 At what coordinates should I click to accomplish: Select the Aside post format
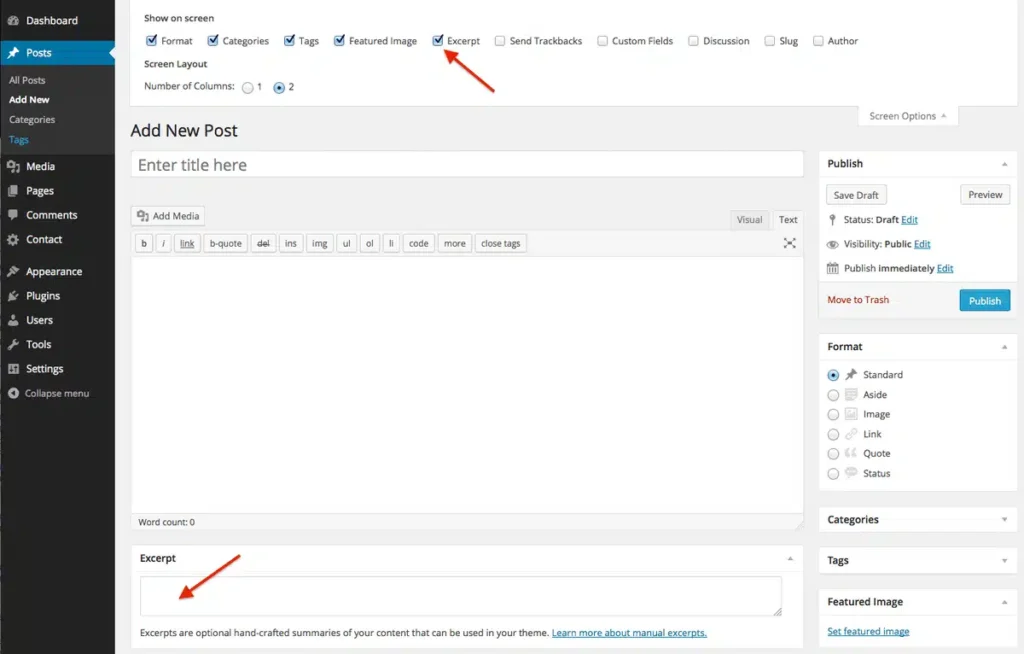point(833,394)
